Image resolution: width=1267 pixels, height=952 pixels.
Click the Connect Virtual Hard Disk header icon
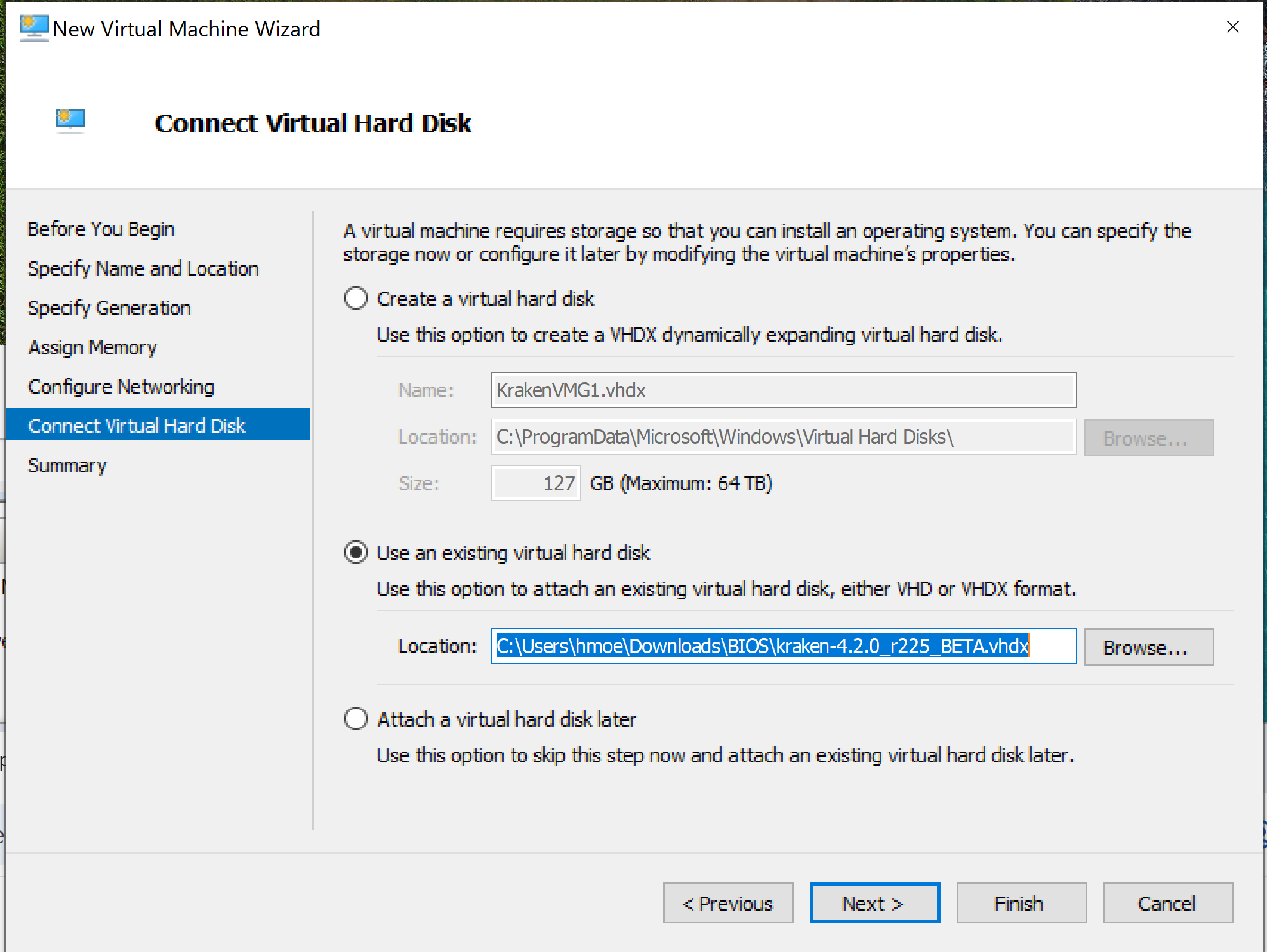pos(70,120)
